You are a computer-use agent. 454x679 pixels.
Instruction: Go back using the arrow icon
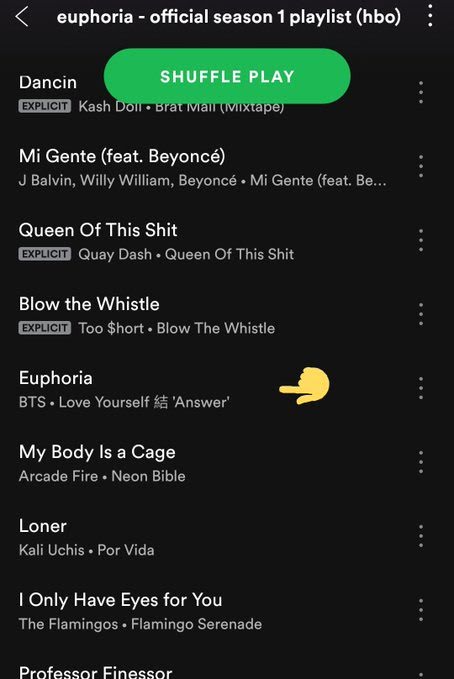pos(22,17)
